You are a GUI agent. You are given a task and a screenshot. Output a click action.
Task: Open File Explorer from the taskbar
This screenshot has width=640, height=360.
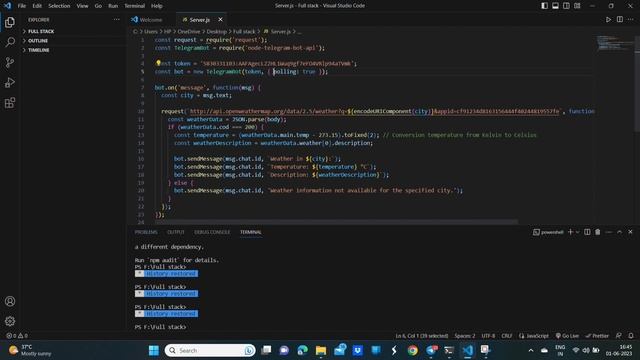(x=321, y=350)
